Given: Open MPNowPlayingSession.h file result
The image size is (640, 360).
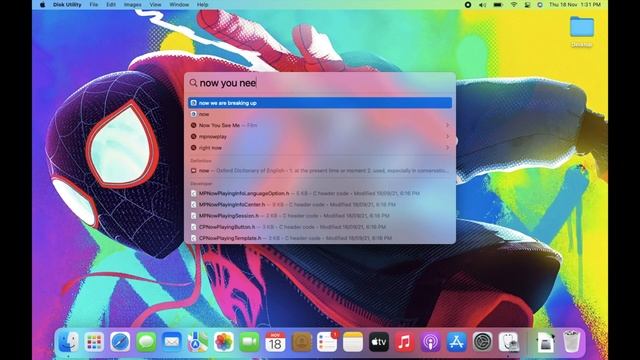Looking at the screenshot, I should [320, 216].
